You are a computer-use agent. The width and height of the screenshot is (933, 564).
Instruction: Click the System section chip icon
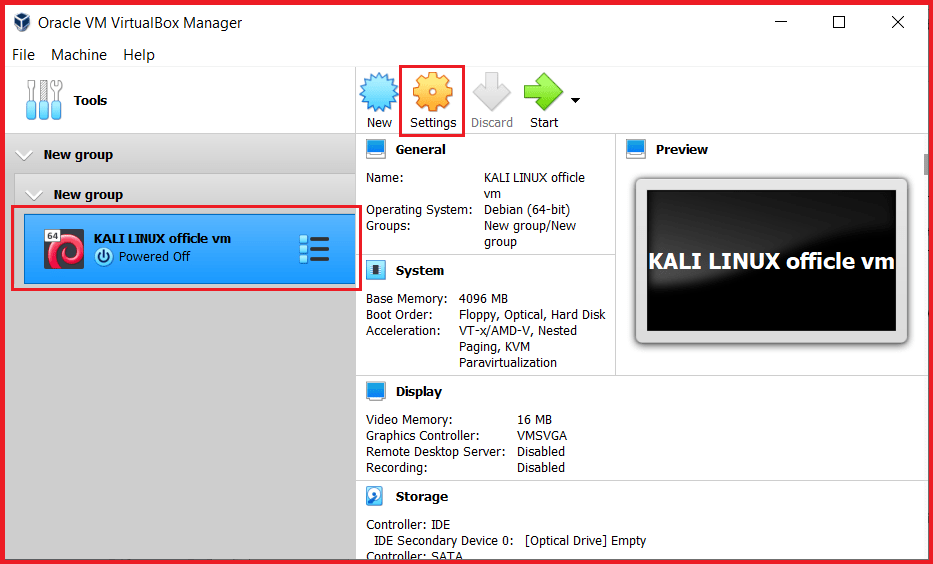[375, 271]
